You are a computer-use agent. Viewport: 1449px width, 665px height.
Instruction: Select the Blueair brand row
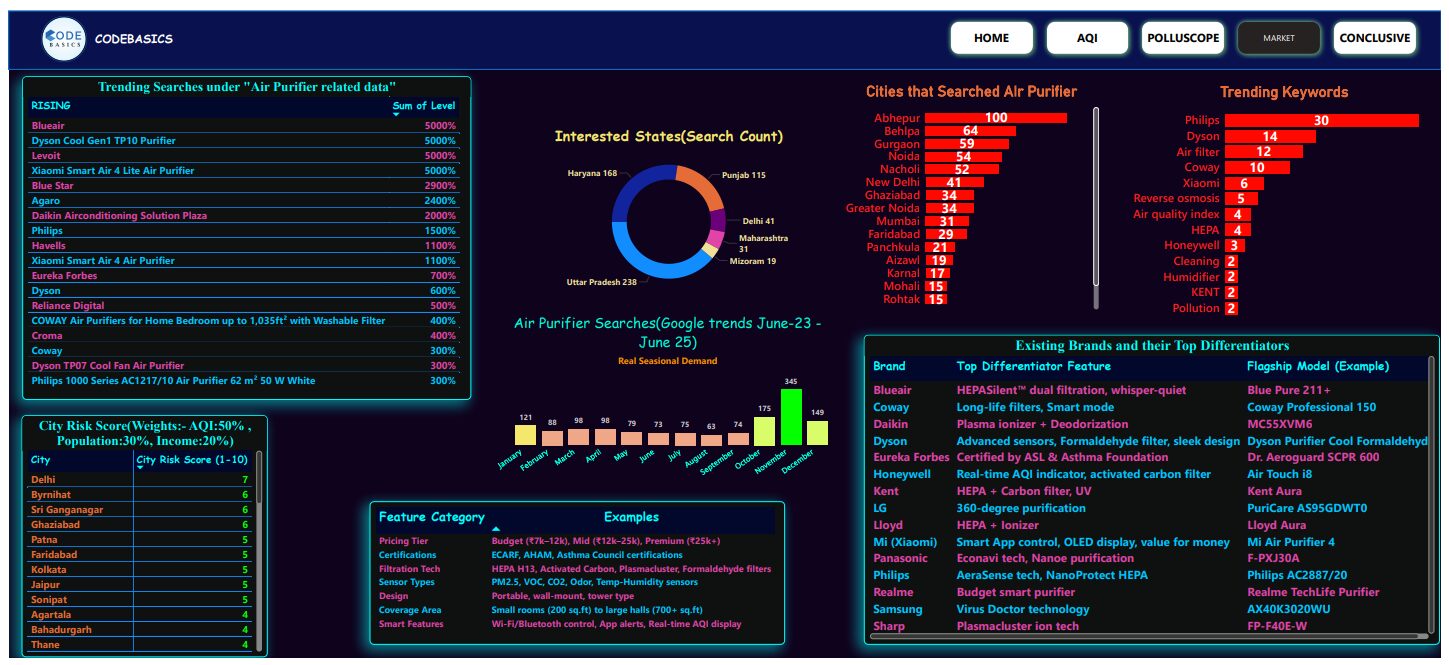1149,390
